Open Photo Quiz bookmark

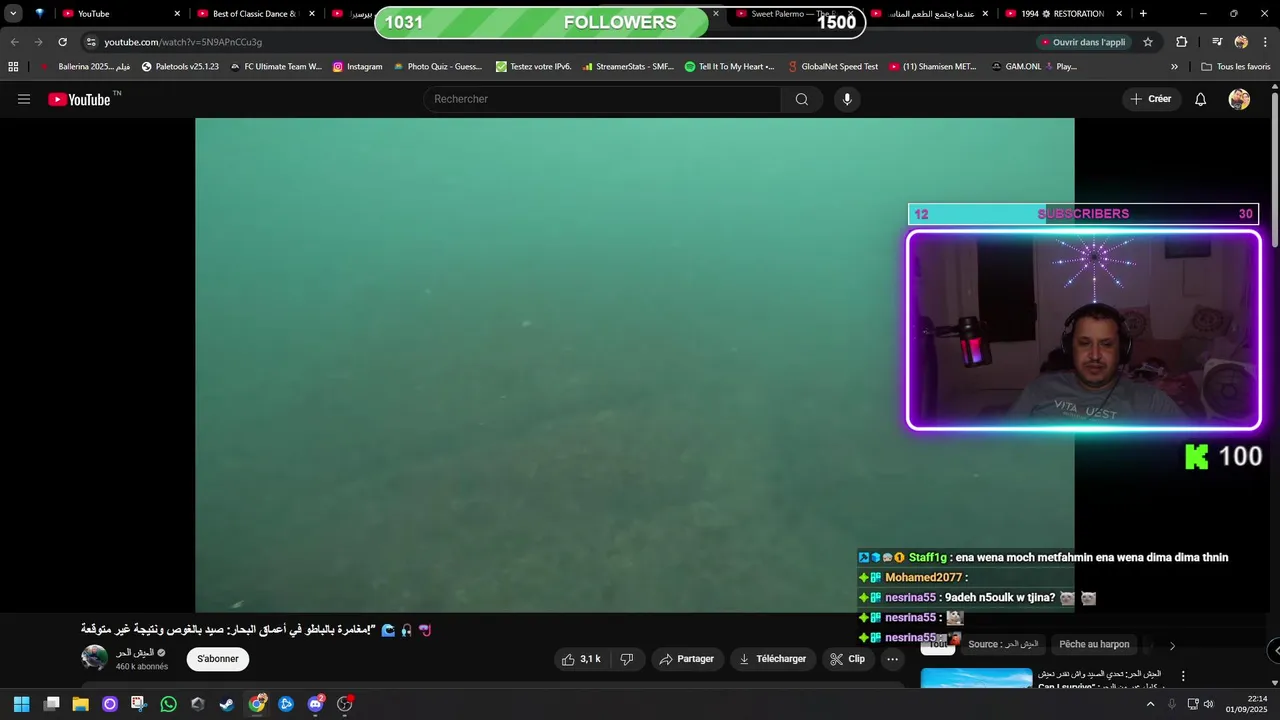click(437, 67)
